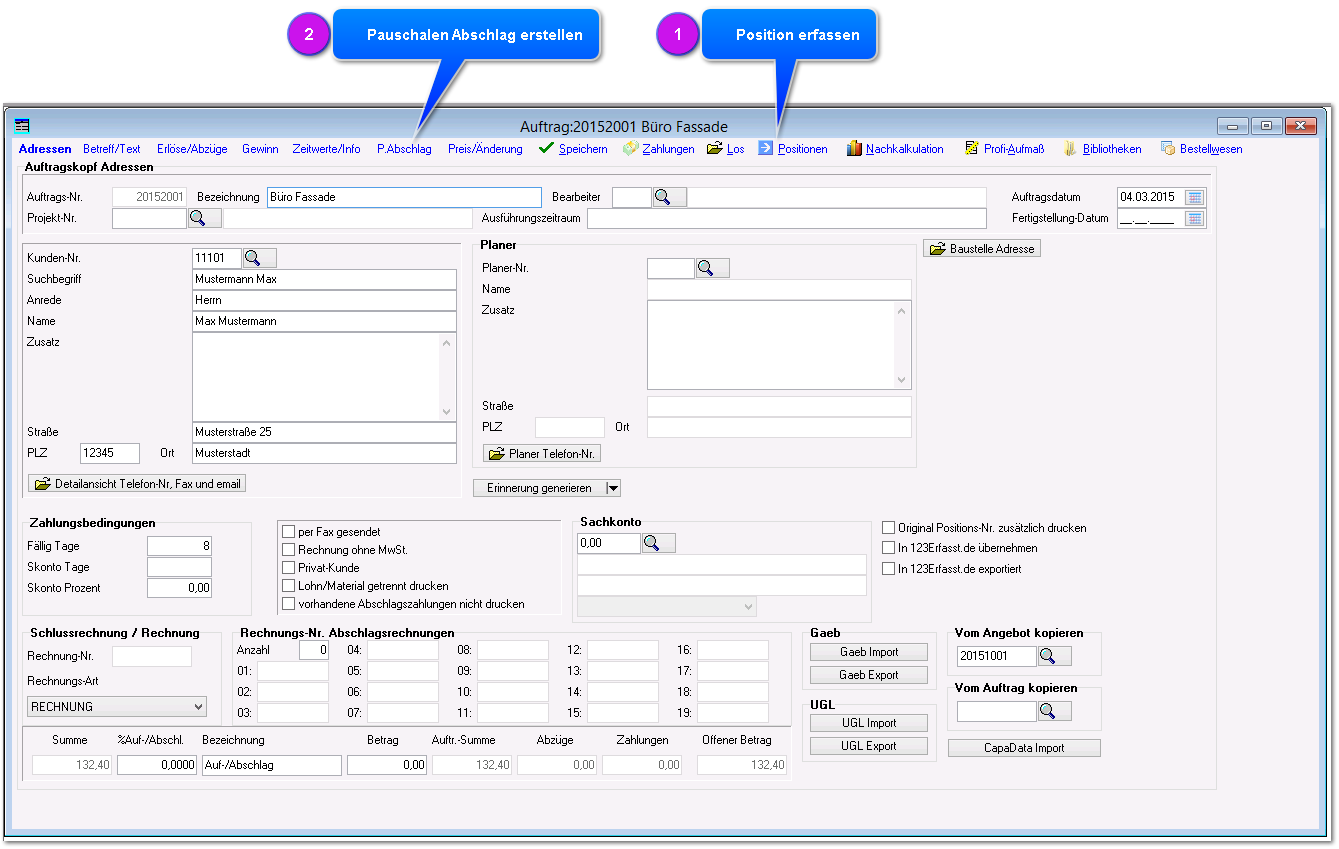Click the Bezeichnung field Büro Fassade
This screenshot has height=849, width=1339.
404,197
